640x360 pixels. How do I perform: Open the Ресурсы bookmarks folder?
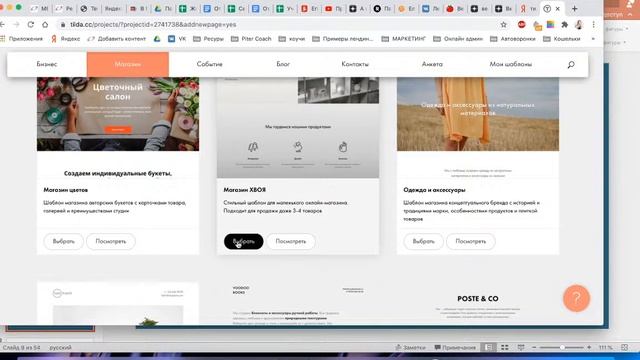pyautogui.click(x=209, y=39)
